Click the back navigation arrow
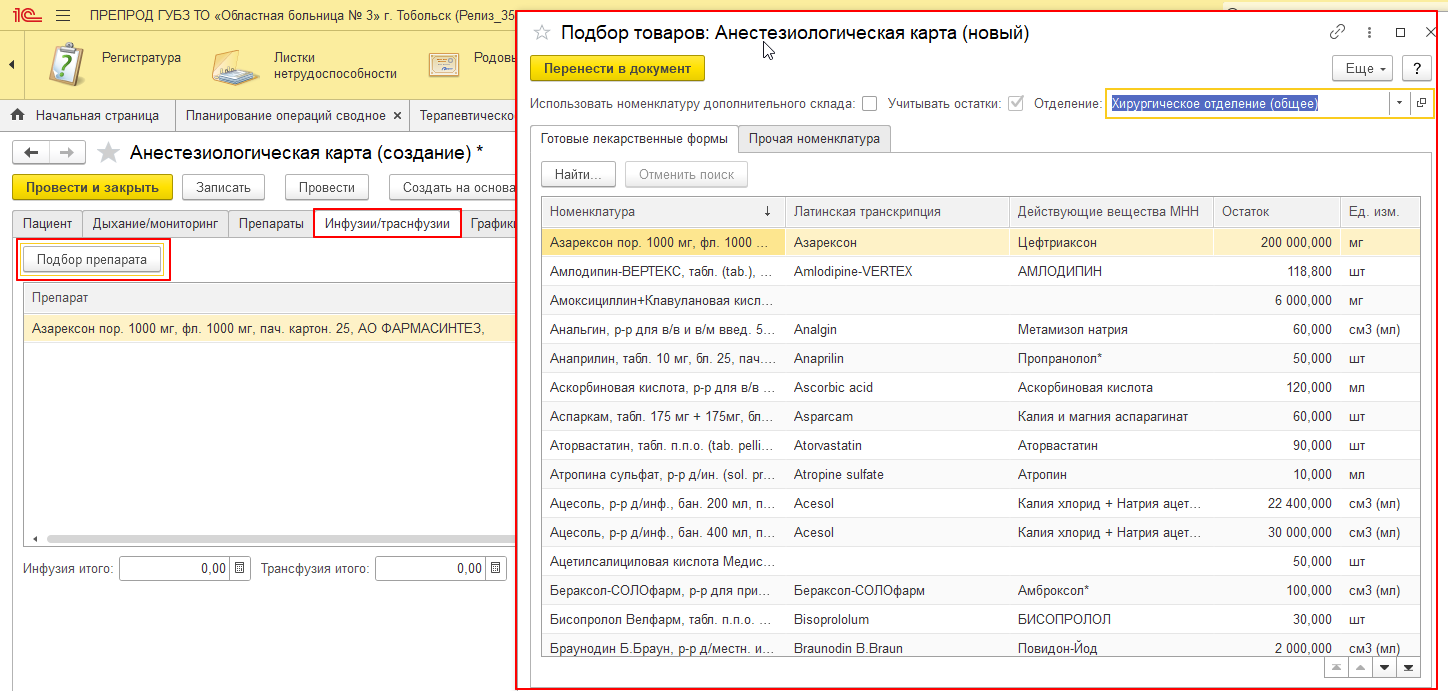The width and height of the screenshot is (1448, 691). [31, 153]
